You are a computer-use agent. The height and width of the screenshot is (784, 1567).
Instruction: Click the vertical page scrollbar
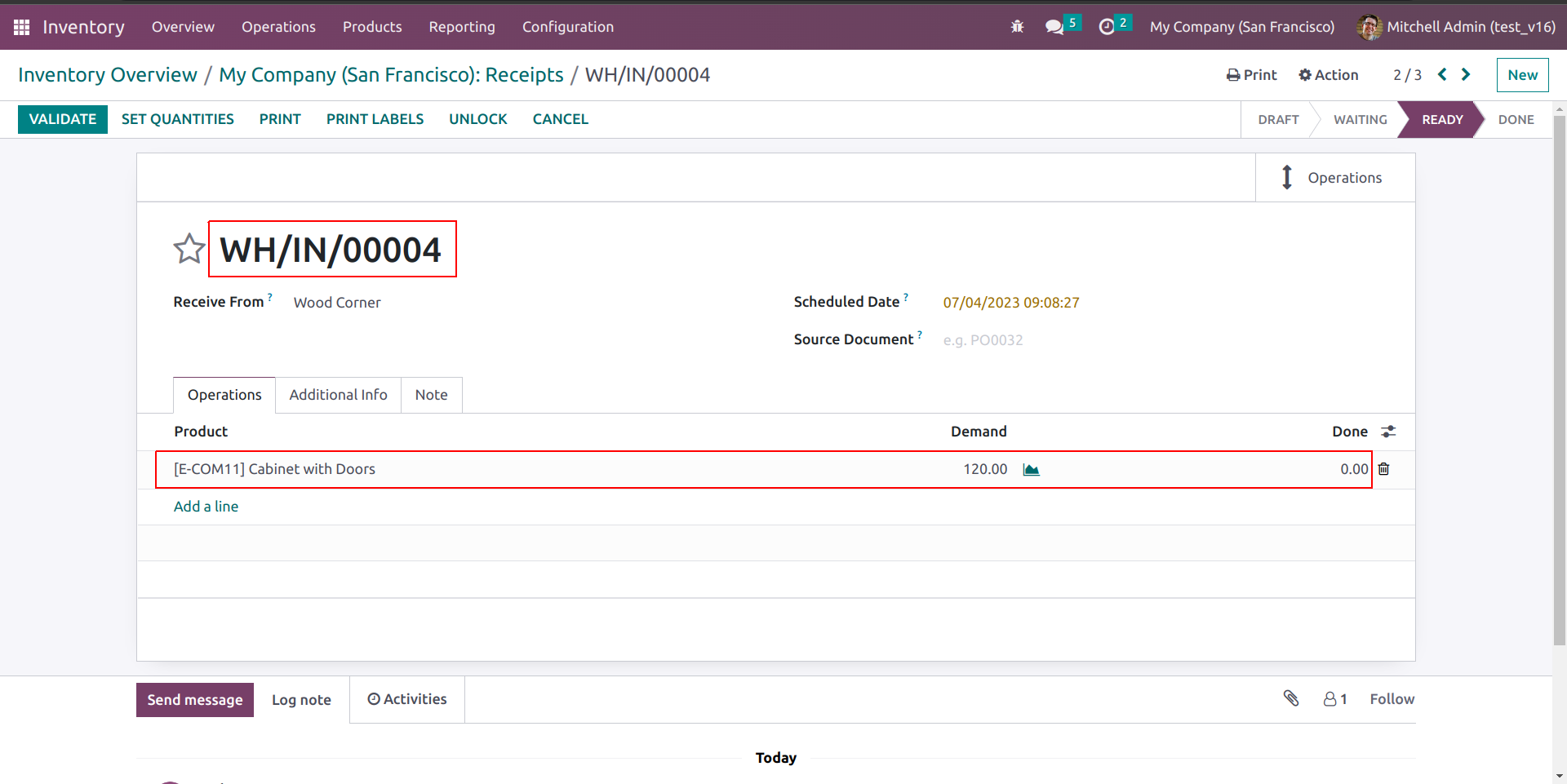pos(1560,379)
